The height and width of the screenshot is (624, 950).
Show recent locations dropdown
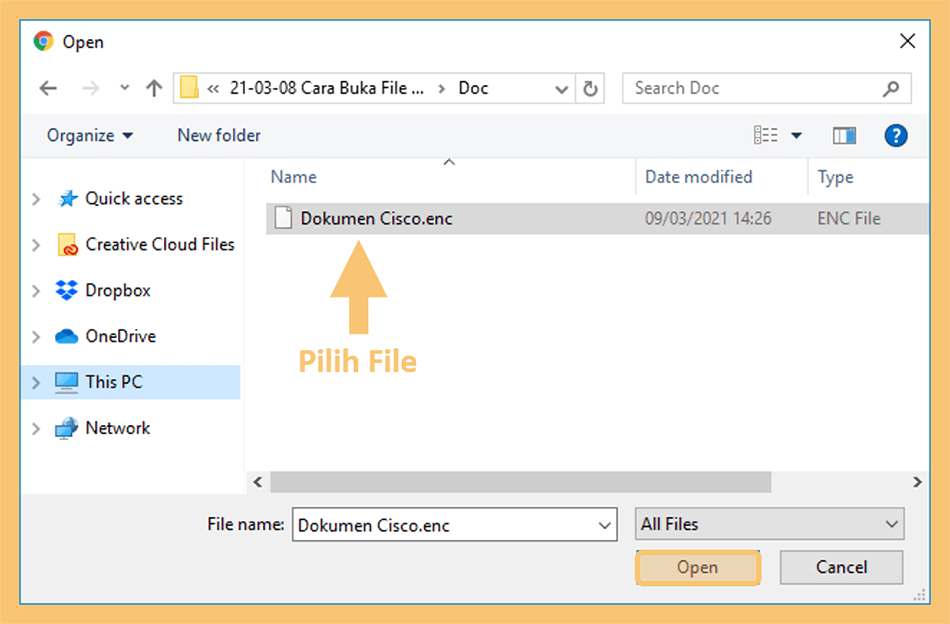pos(124,88)
